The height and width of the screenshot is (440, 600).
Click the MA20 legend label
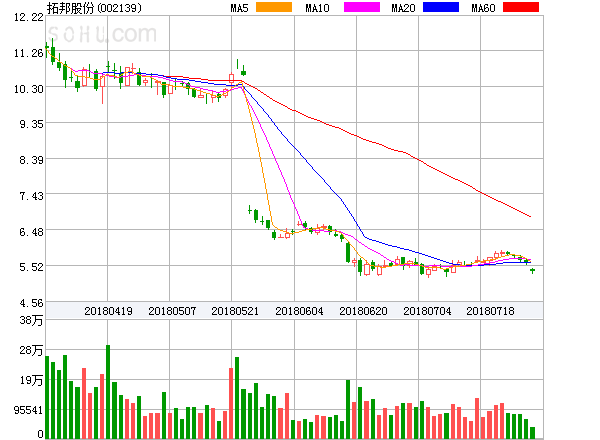point(403,8)
